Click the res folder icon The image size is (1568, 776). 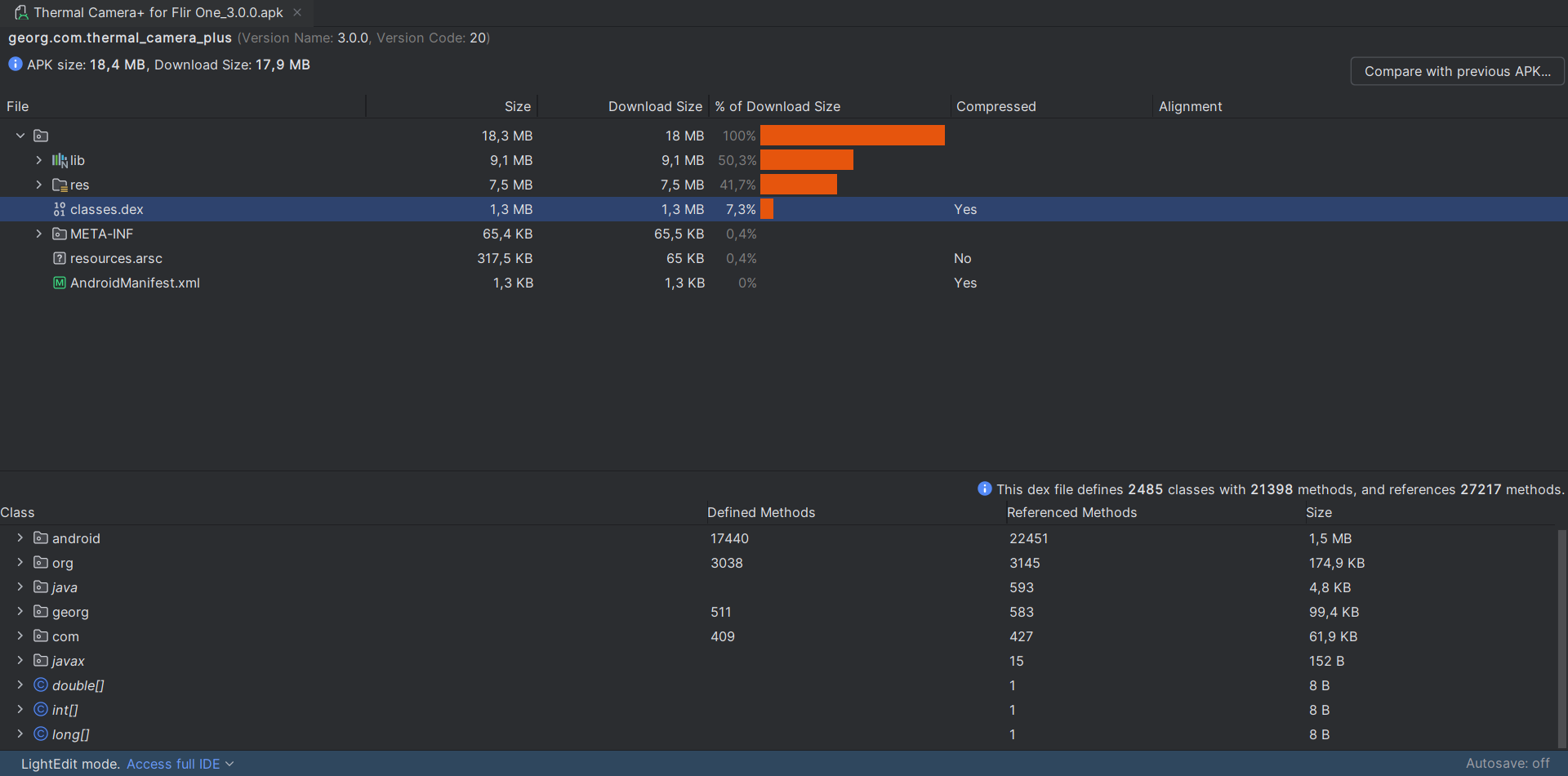(x=60, y=185)
